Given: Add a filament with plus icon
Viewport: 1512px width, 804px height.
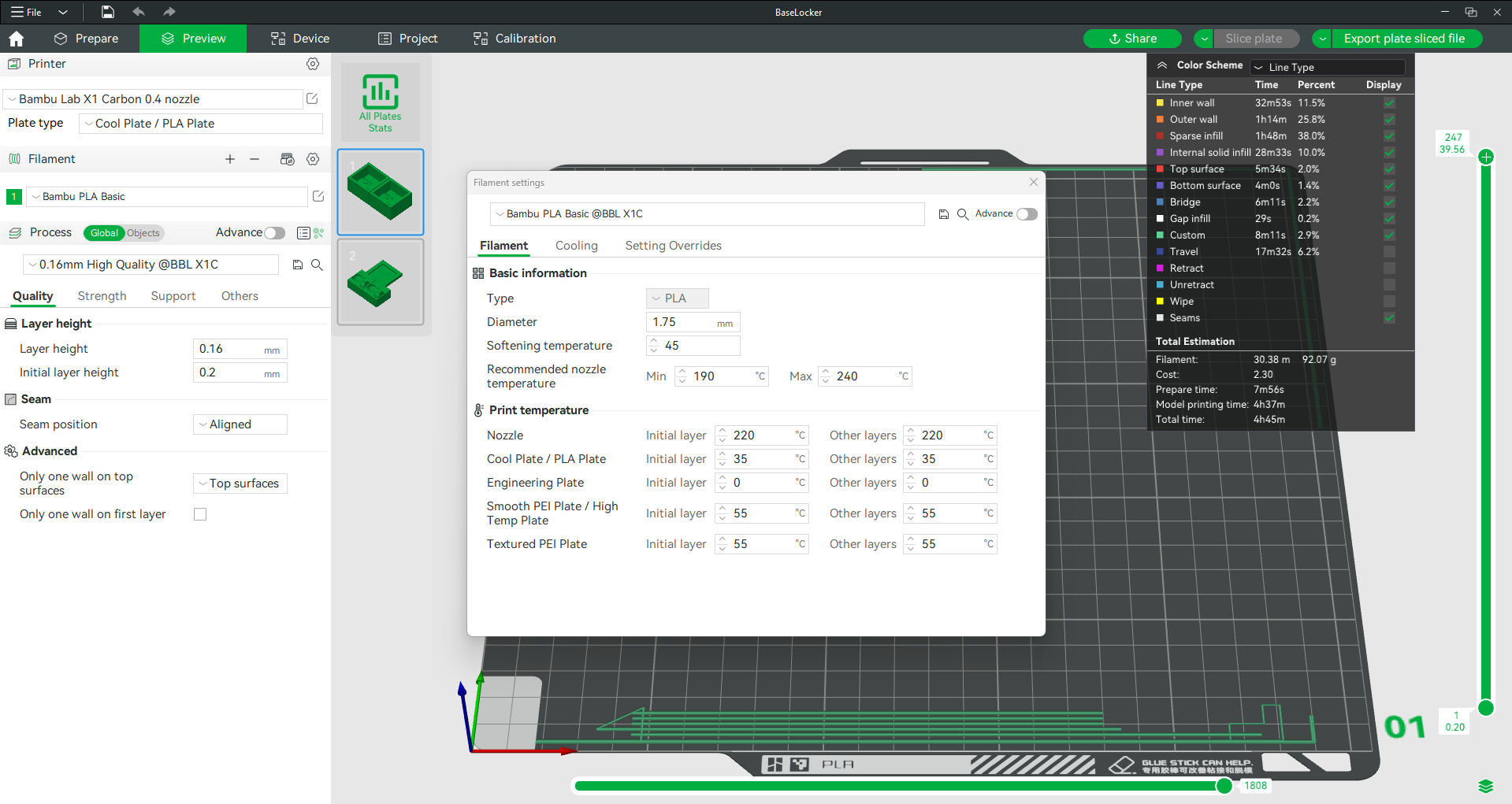Looking at the screenshot, I should [x=230, y=159].
